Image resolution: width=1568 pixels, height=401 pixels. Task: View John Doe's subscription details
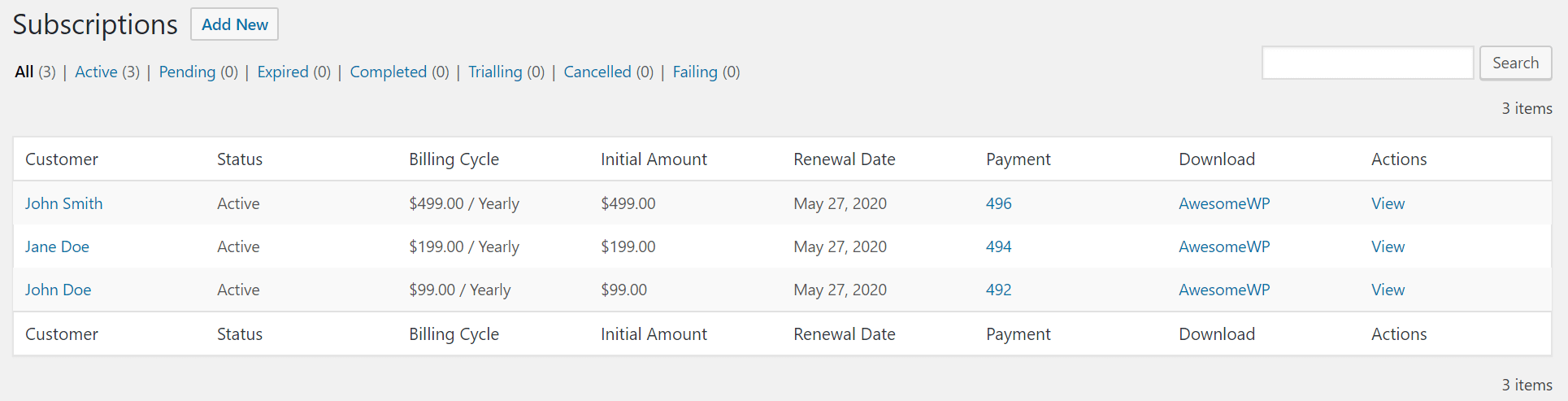(1388, 290)
